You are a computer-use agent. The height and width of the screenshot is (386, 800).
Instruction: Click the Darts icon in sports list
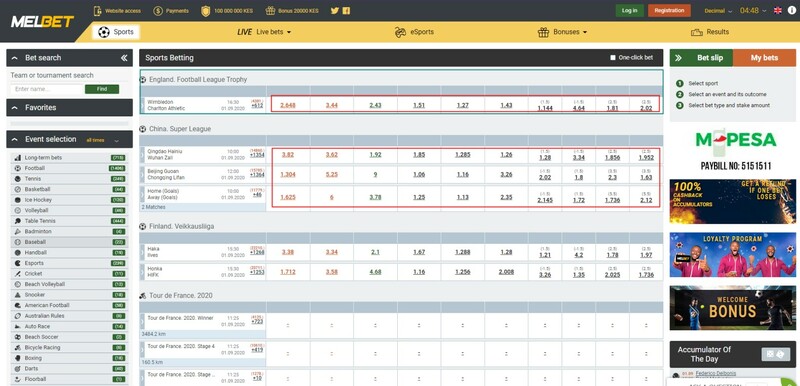click(18, 369)
